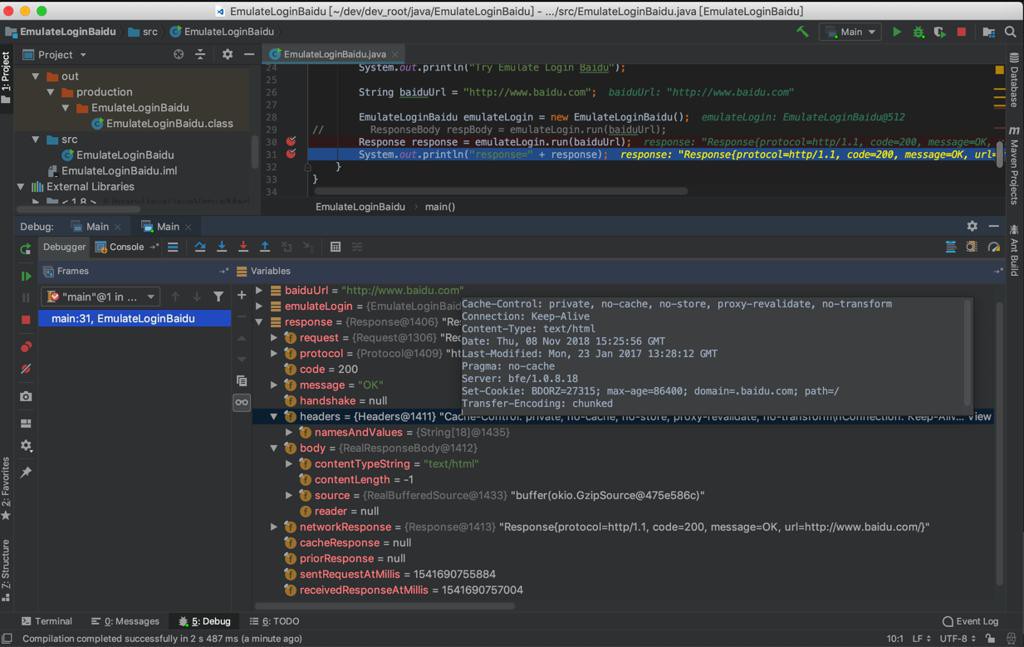Image resolution: width=1024 pixels, height=647 pixels.
Task: Click the red Force Step Into icon
Action: (x=243, y=247)
